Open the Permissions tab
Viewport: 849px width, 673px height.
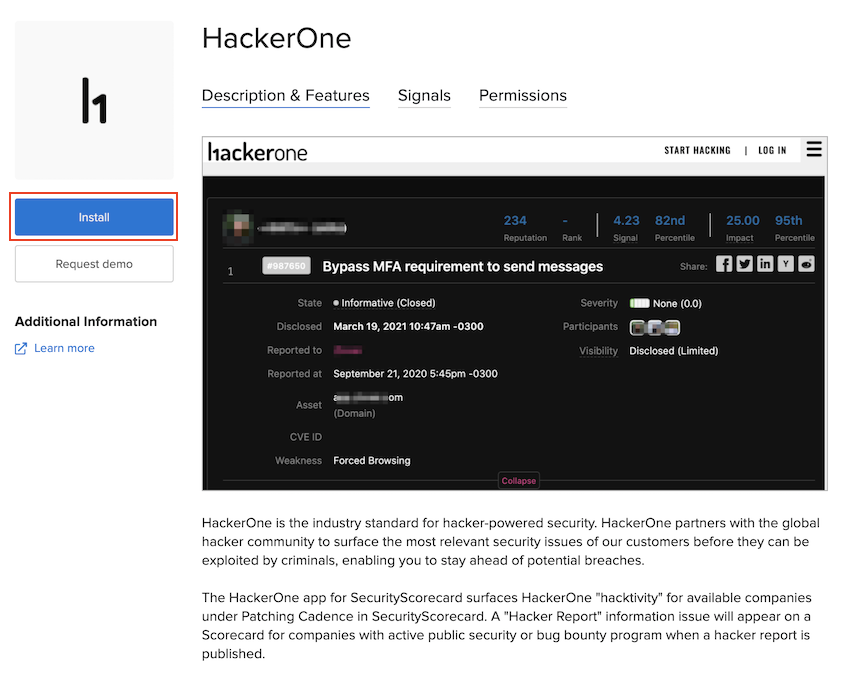(x=523, y=96)
